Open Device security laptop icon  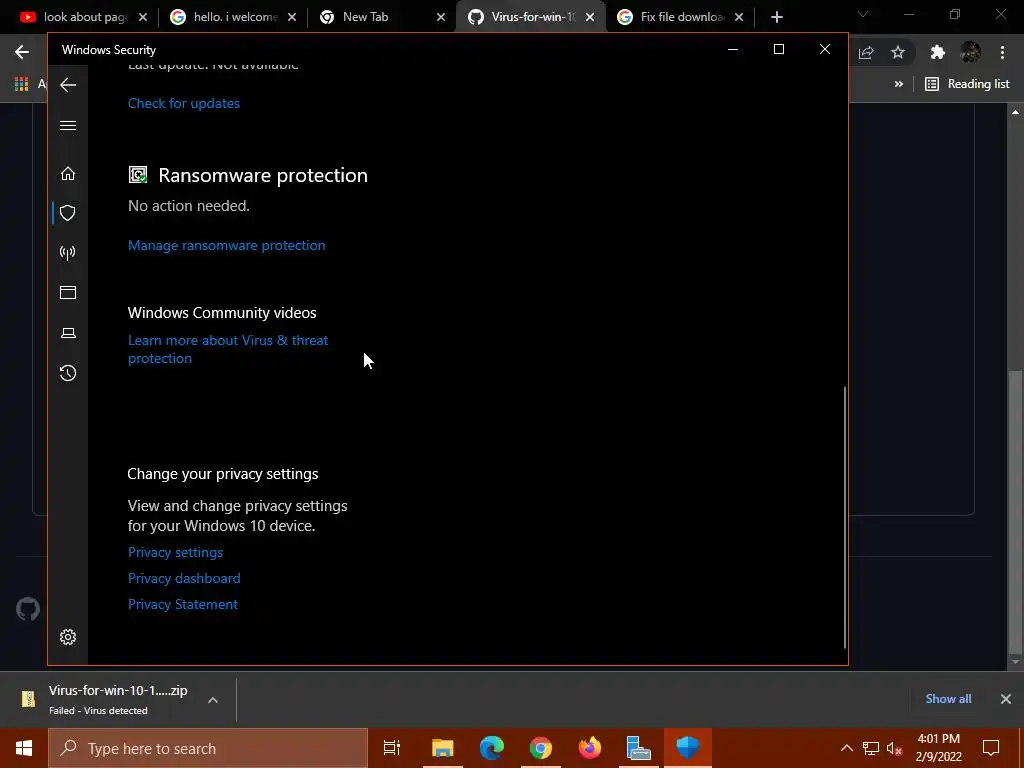pos(68,333)
